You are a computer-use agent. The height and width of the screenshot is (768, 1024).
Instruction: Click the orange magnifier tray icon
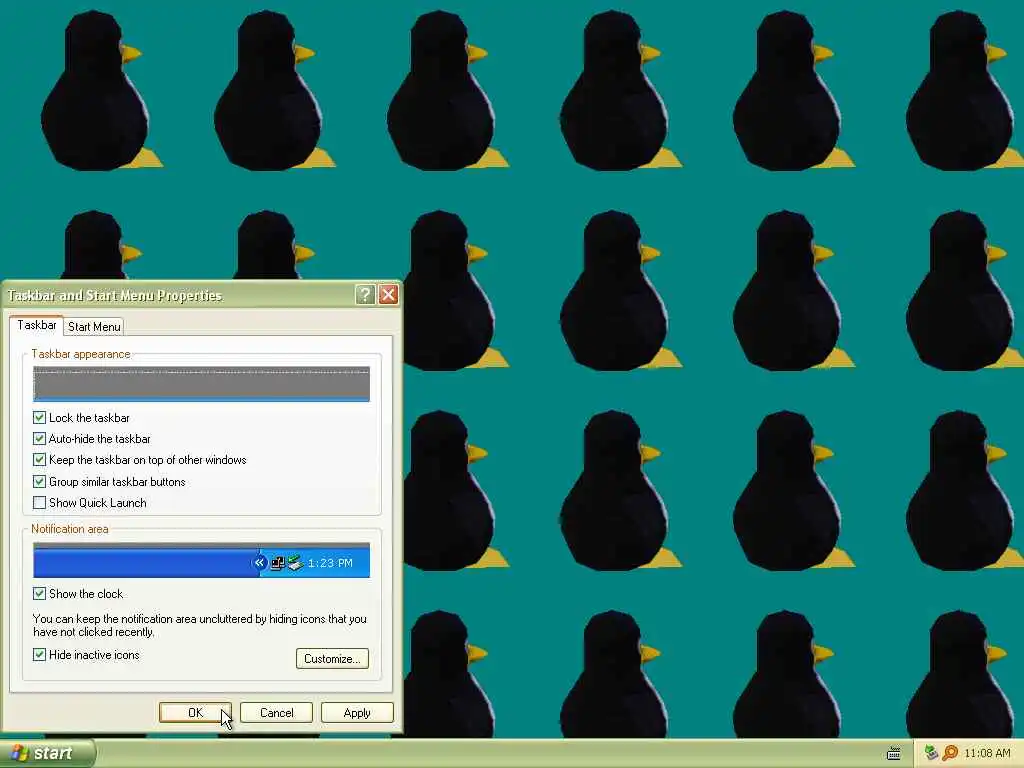[x=950, y=754]
